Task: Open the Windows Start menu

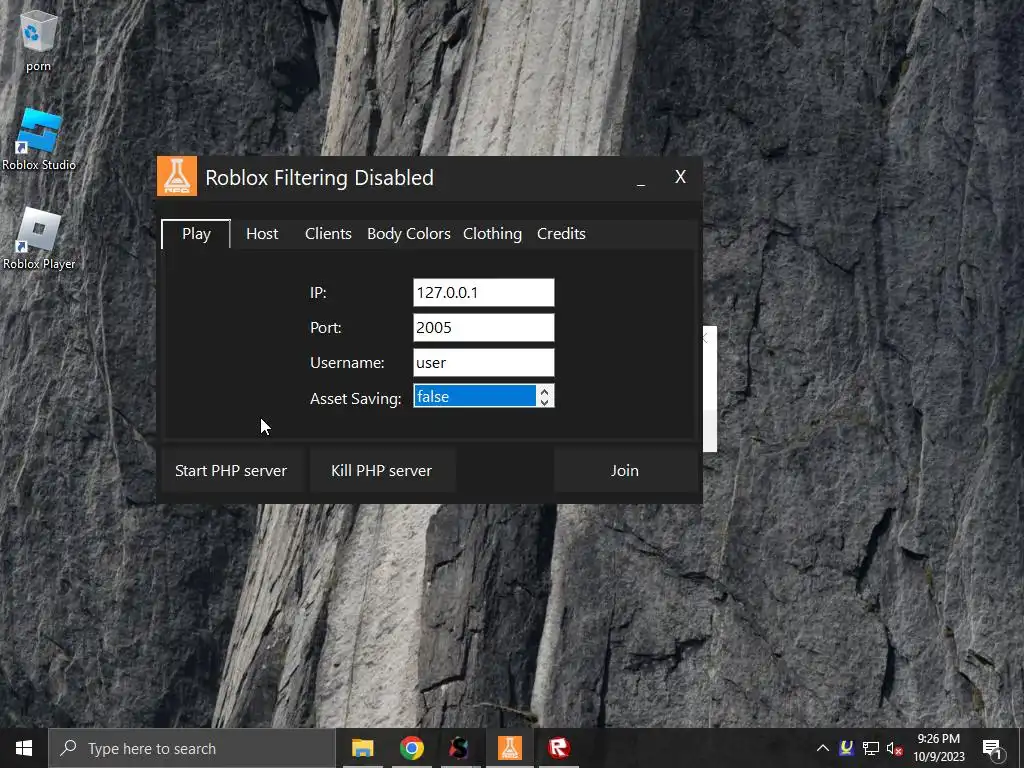Action: (24, 748)
